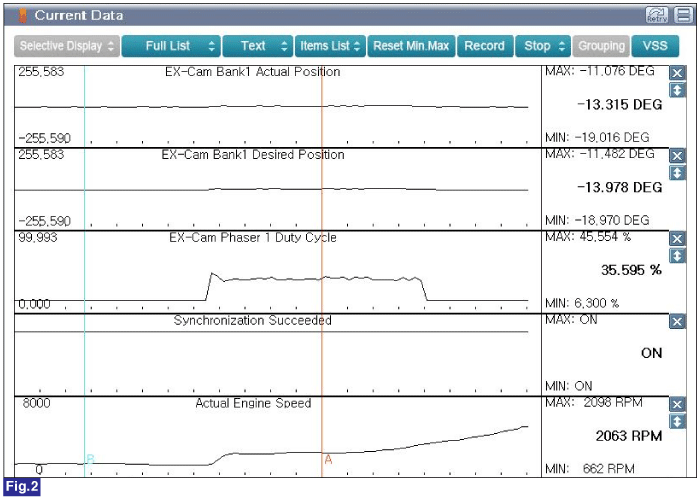
Task: Open the Items List dropdown
Action: pos(330,46)
